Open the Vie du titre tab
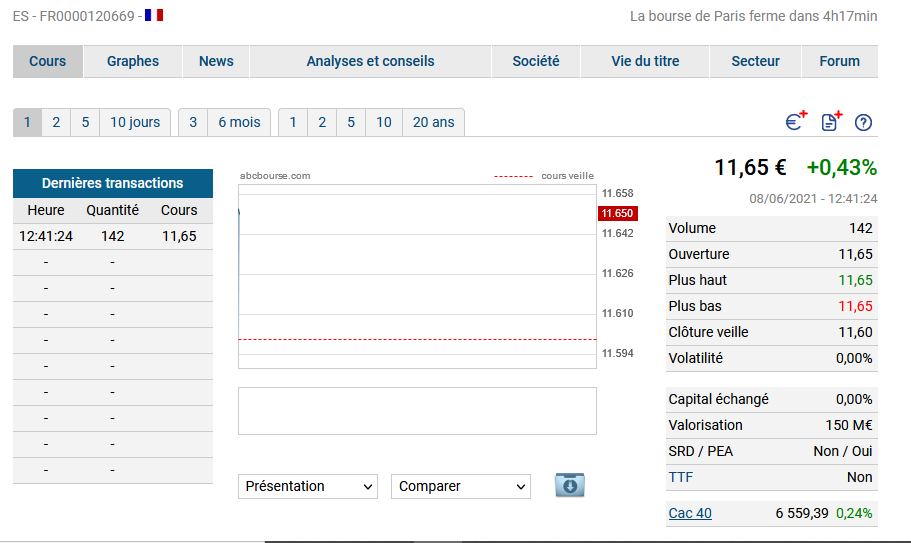911x543 pixels. pyautogui.click(x=645, y=61)
